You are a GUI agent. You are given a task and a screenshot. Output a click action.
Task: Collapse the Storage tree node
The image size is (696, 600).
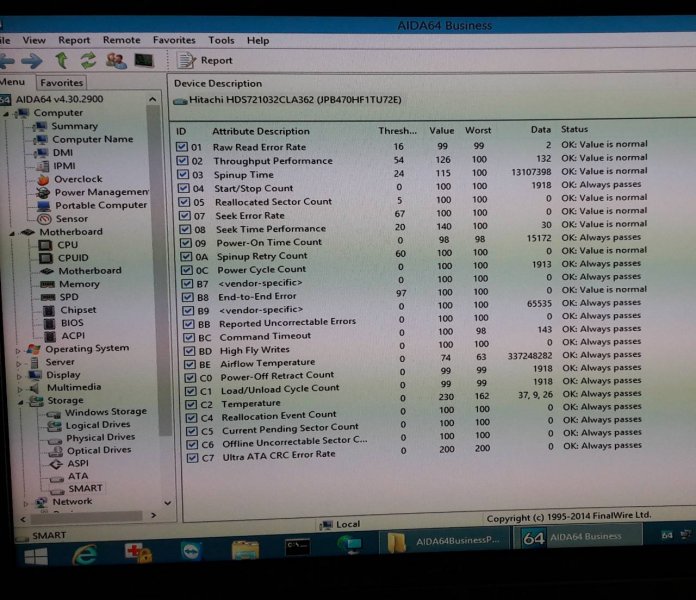click(x=18, y=401)
